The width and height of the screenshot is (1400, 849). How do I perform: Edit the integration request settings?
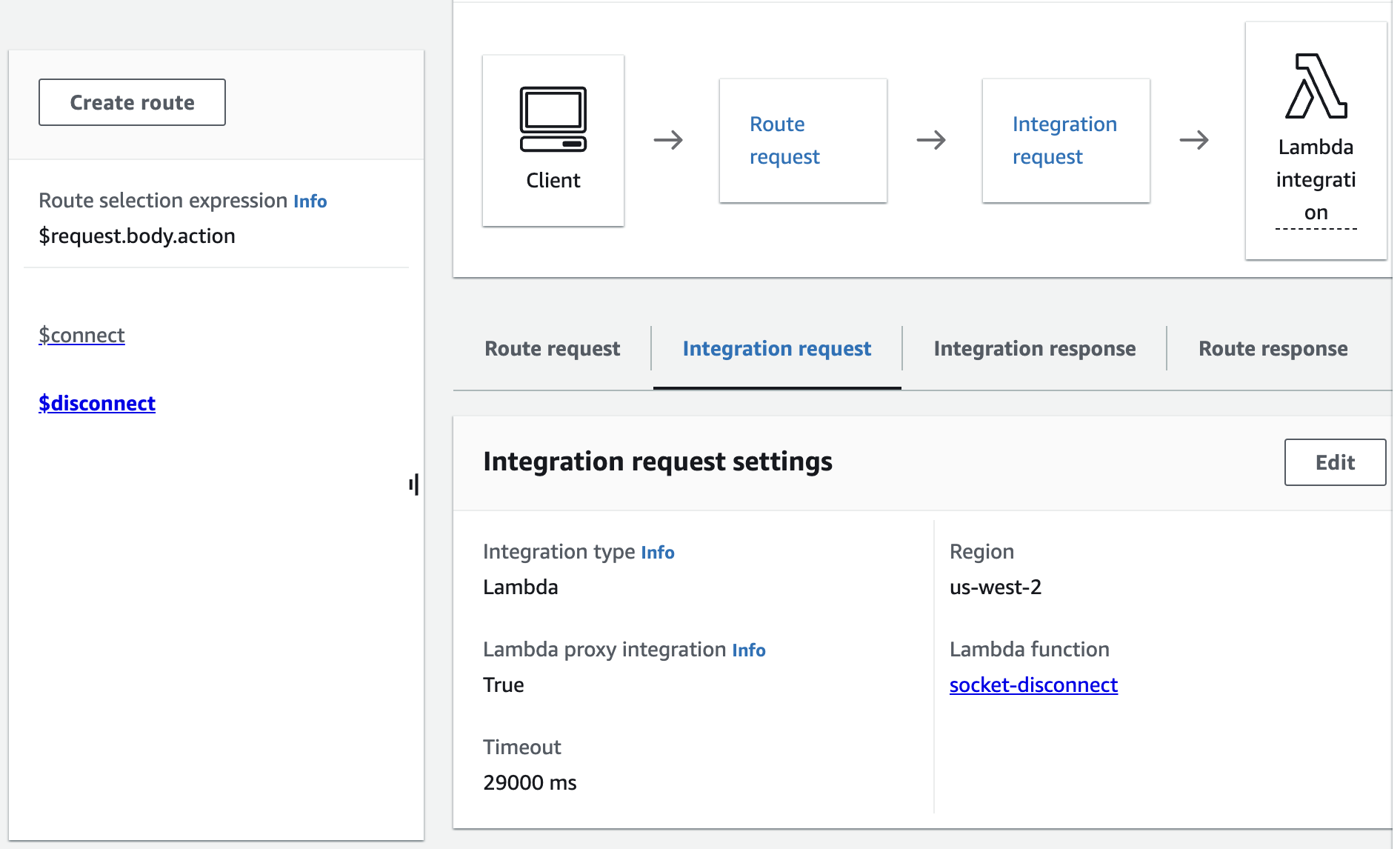coord(1334,462)
